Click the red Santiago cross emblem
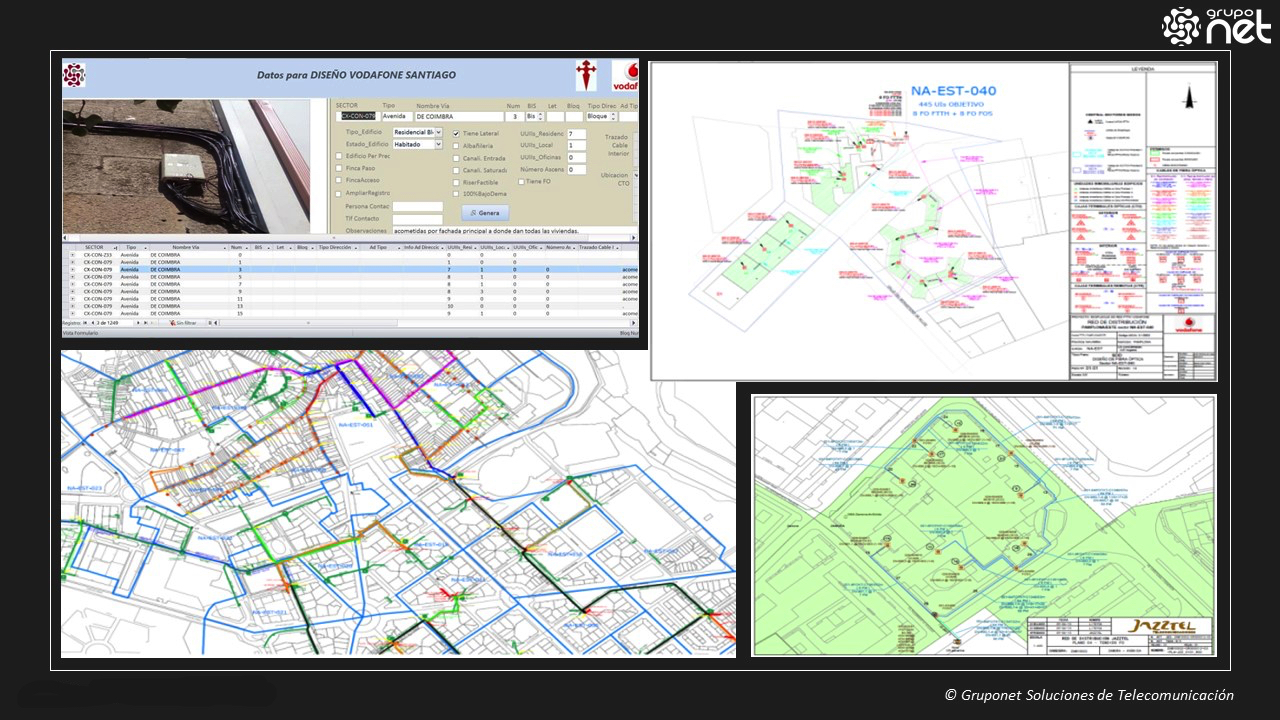This screenshot has height=720, width=1280. pyautogui.click(x=586, y=76)
